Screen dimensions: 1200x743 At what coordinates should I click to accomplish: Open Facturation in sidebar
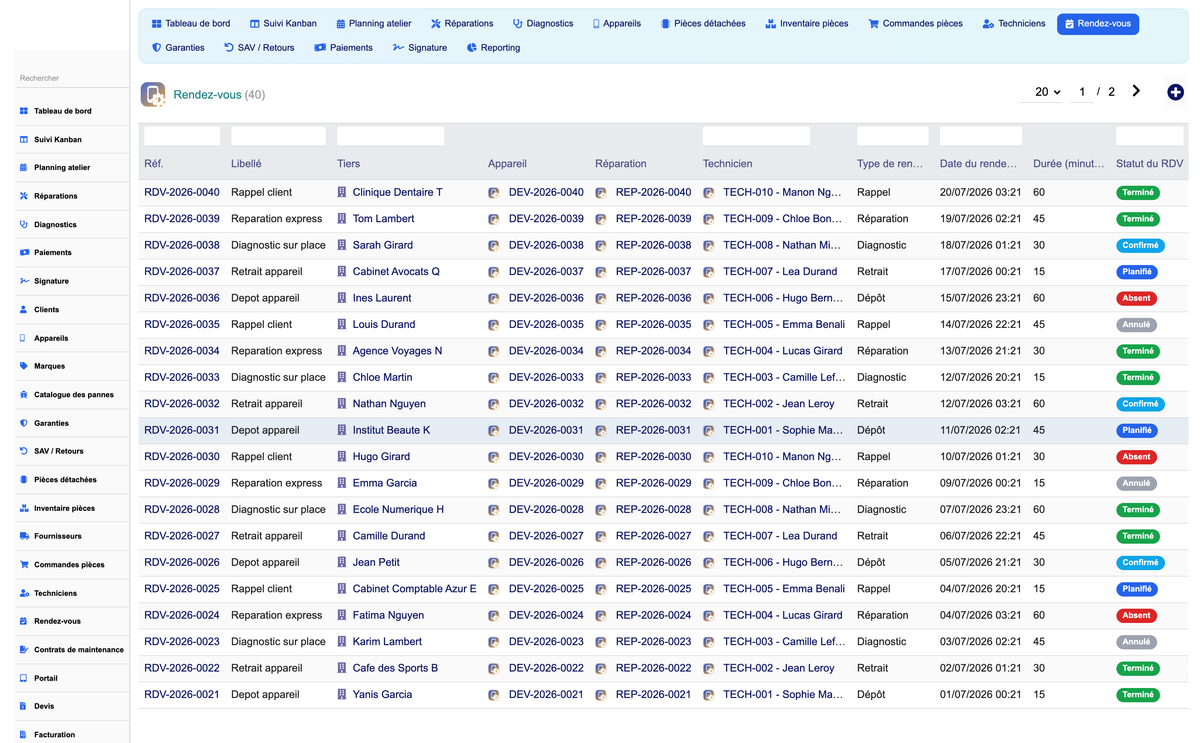54,735
